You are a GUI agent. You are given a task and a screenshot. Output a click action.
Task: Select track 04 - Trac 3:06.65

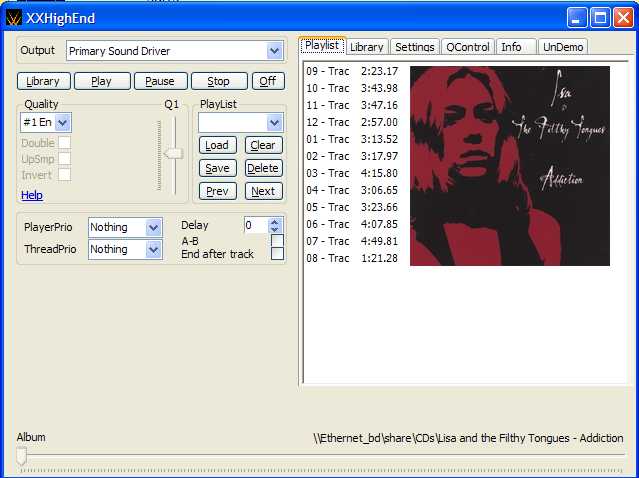(352, 190)
